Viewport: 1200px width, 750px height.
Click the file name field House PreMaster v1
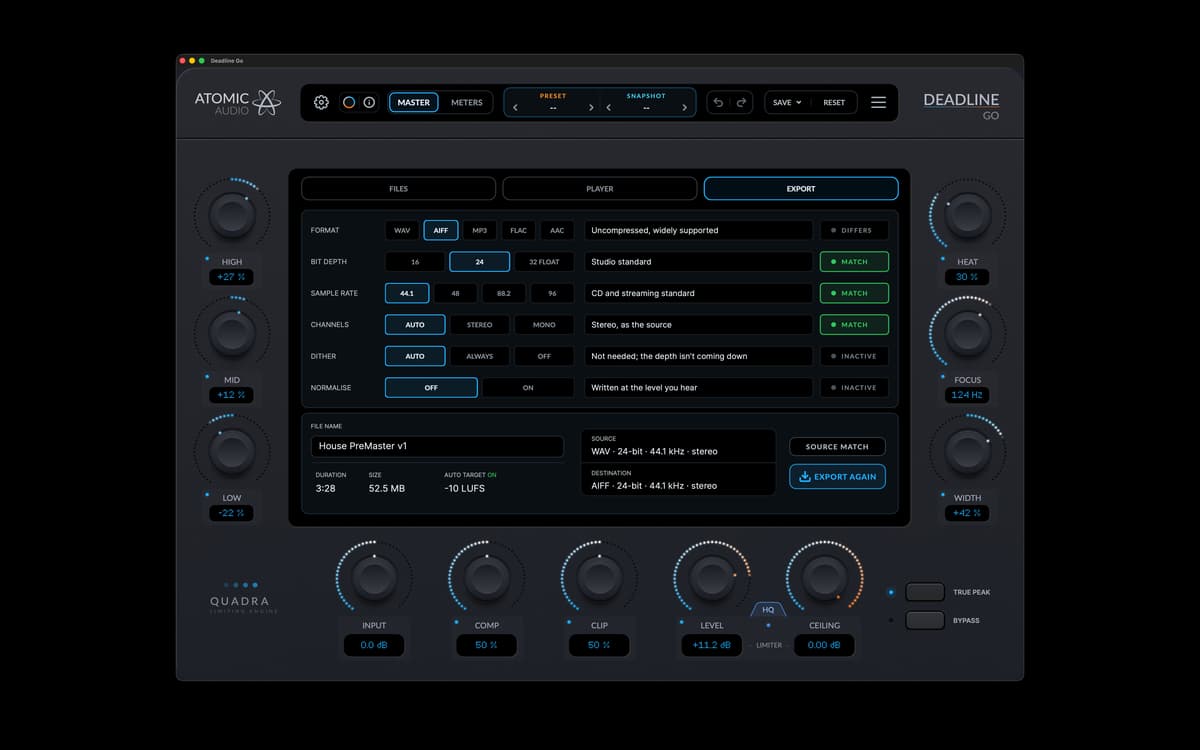point(437,446)
